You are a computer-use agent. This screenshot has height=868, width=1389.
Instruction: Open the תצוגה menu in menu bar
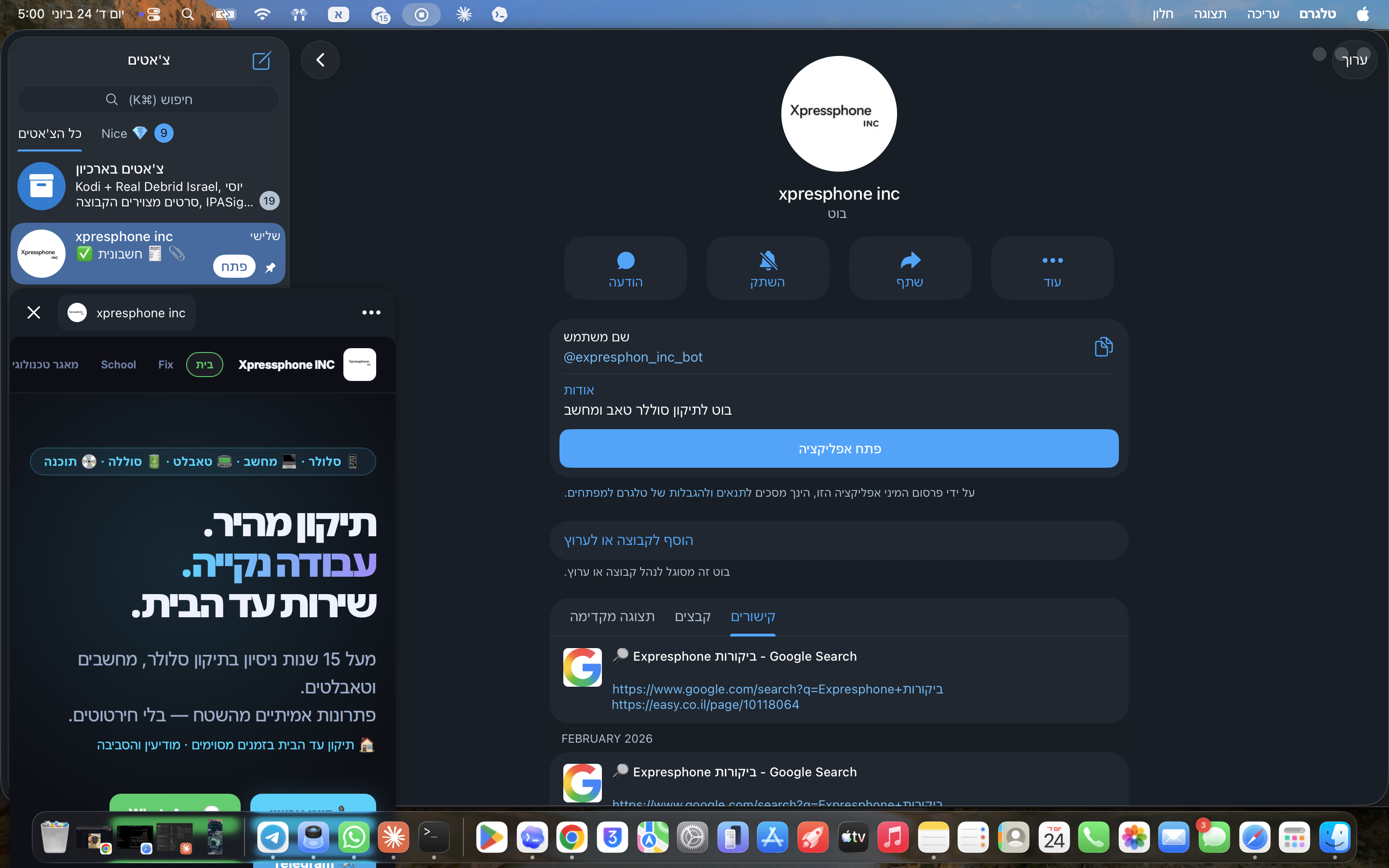pyautogui.click(x=1210, y=14)
